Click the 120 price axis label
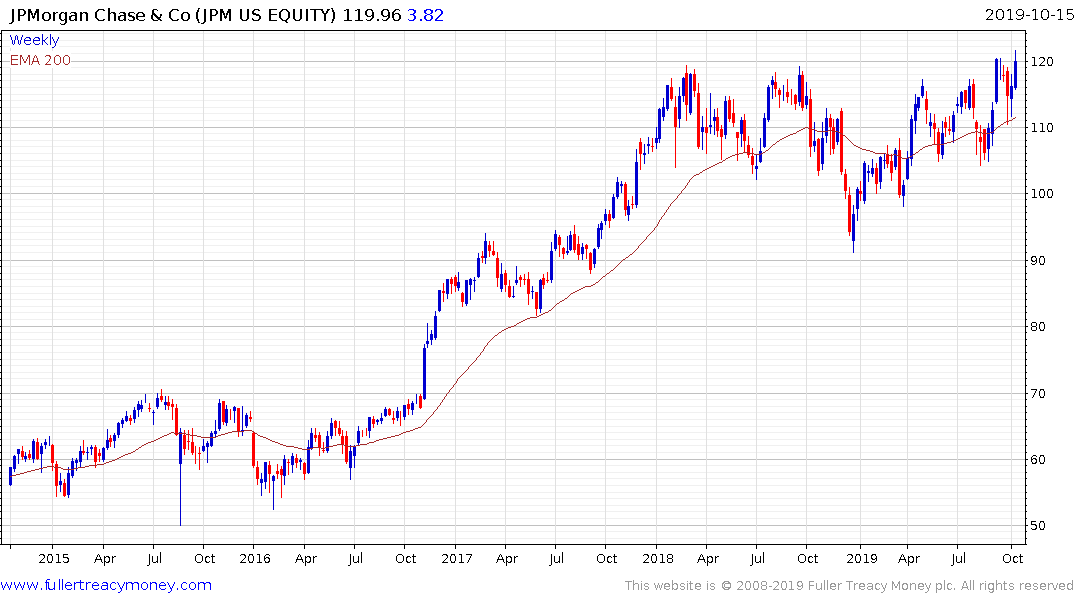The height and width of the screenshot is (600, 1075). click(1043, 62)
